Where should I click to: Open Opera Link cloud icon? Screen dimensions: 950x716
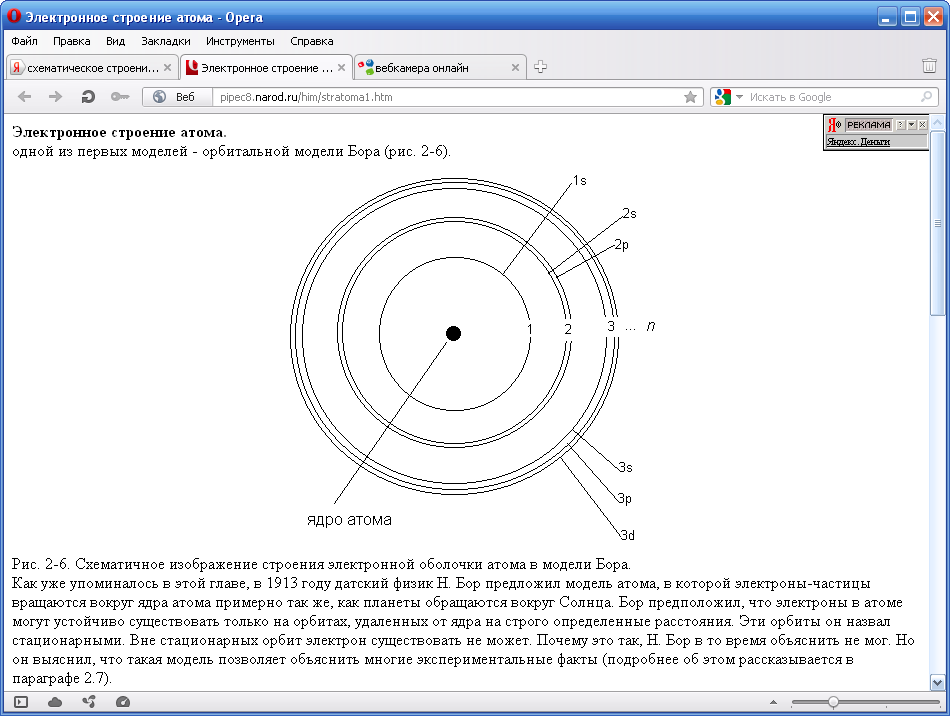pos(55,702)
